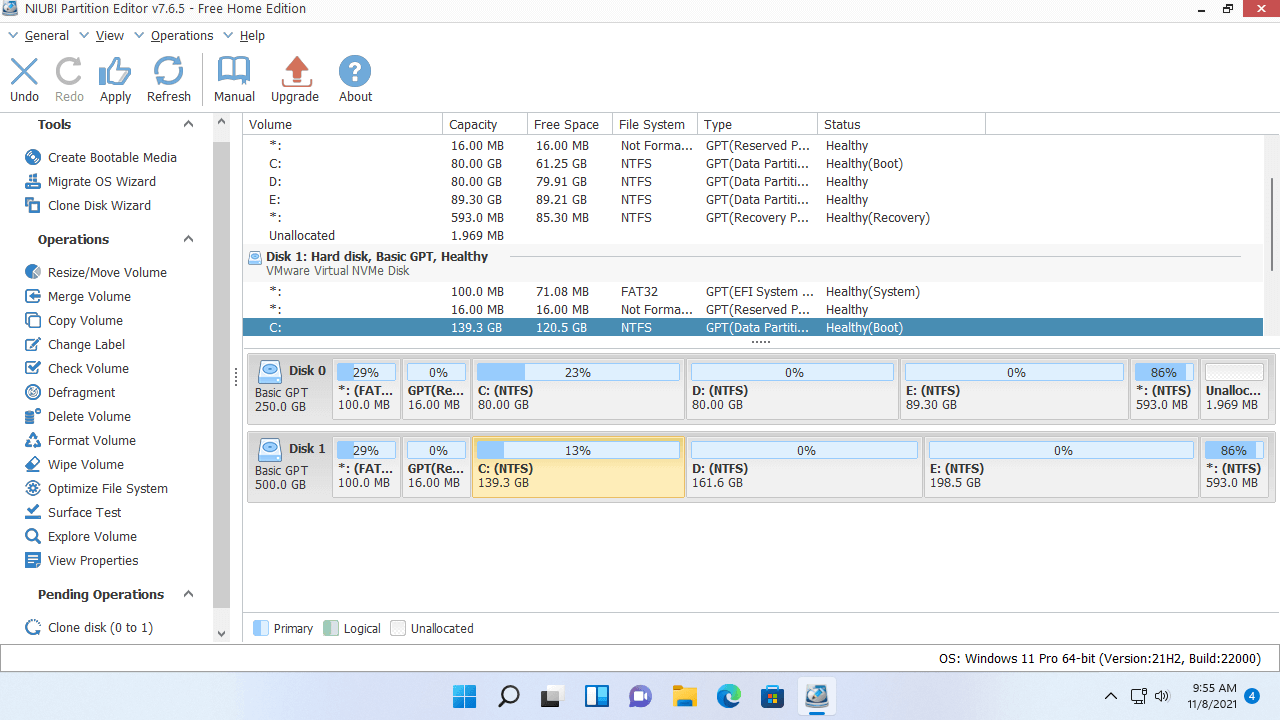Choose Resize/Move Volume operation
This screenshot has height=720, width=1280.
107,272
